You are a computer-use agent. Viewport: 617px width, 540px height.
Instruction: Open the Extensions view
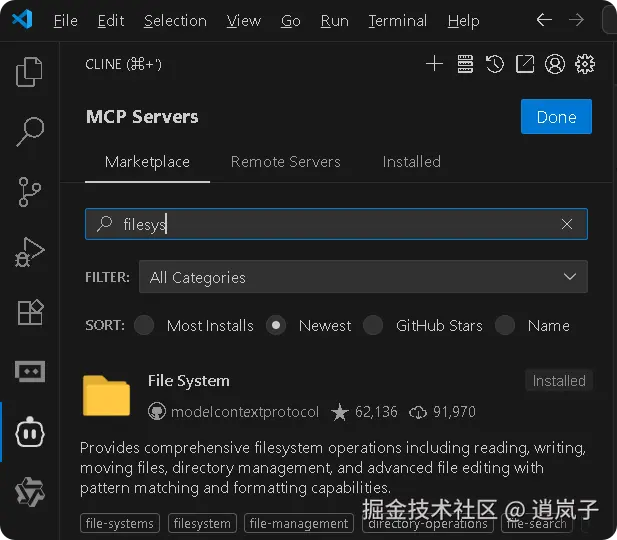point(30,312)
